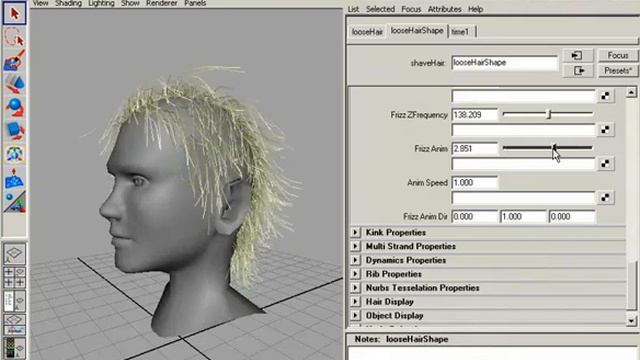Click the Anim Speed value field
The width and height of the screenshot is (640, 360).
point(475,183)
